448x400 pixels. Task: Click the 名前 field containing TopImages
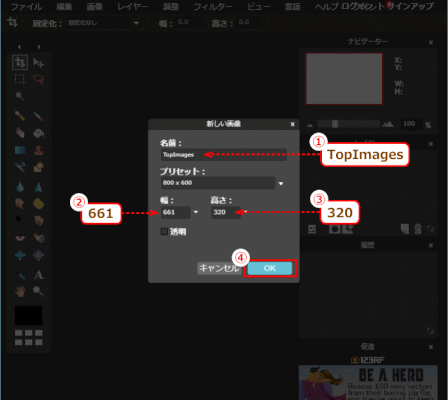point(224,155)
